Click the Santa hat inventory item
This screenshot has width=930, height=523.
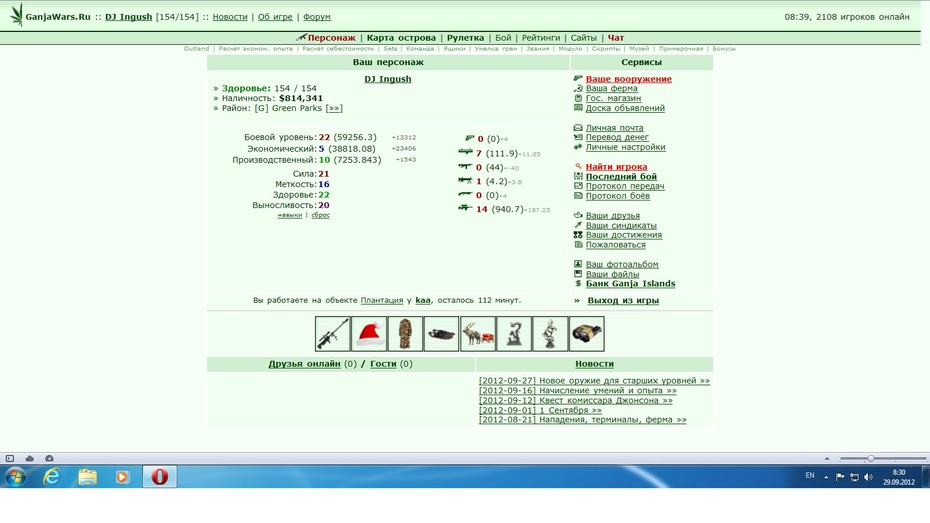368,334
